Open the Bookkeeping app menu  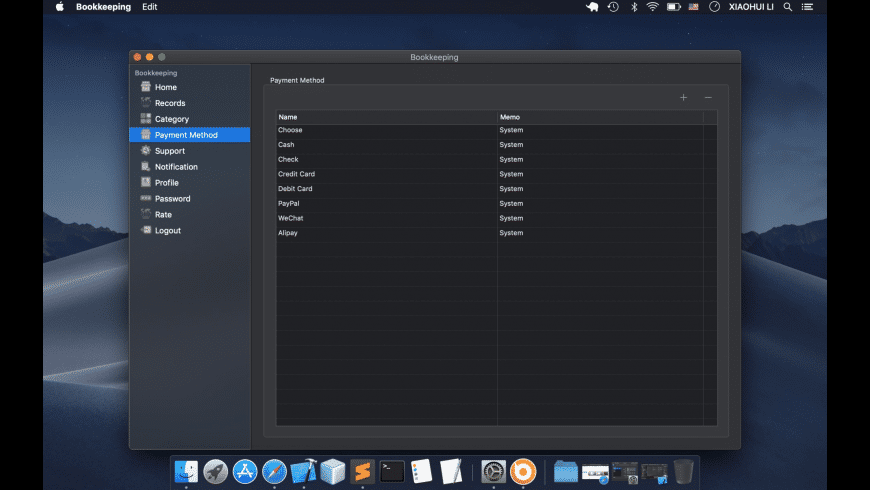pos(103,7)
